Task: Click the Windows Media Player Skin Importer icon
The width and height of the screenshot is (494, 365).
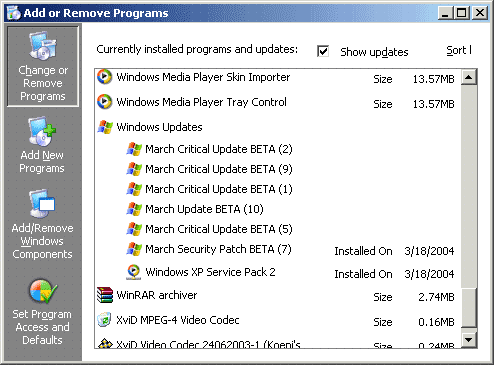Action: (104, 77)
